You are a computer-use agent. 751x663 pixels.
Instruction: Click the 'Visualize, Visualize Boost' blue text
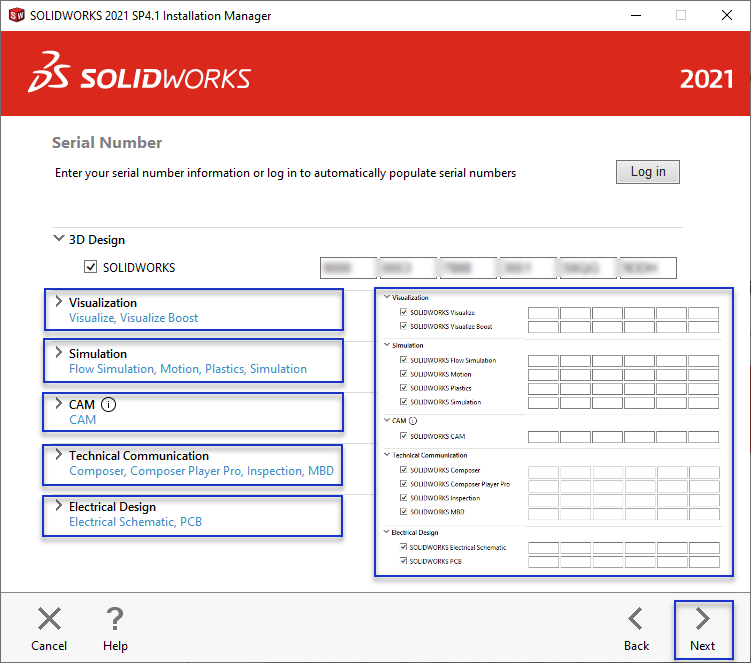click(x=134, y=318)
